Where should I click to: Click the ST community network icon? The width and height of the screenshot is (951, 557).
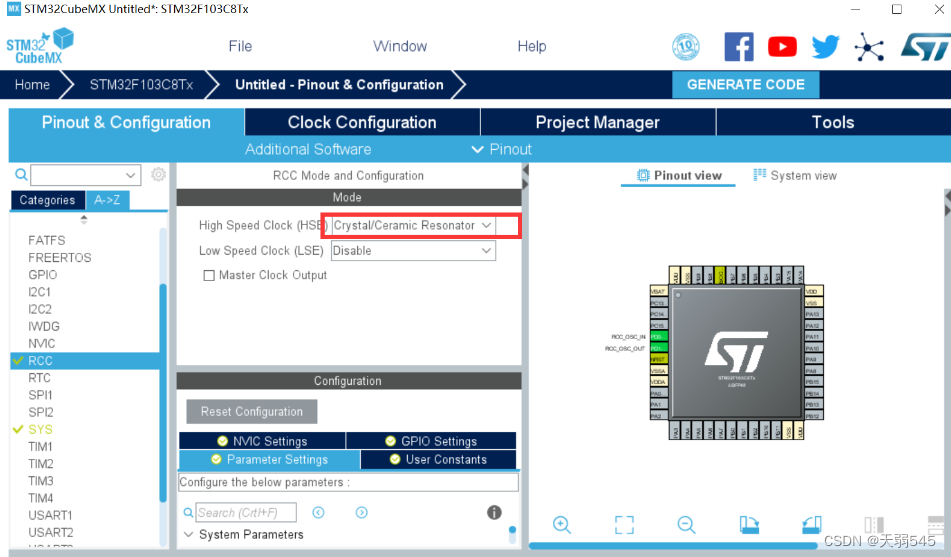coord(869,47)
